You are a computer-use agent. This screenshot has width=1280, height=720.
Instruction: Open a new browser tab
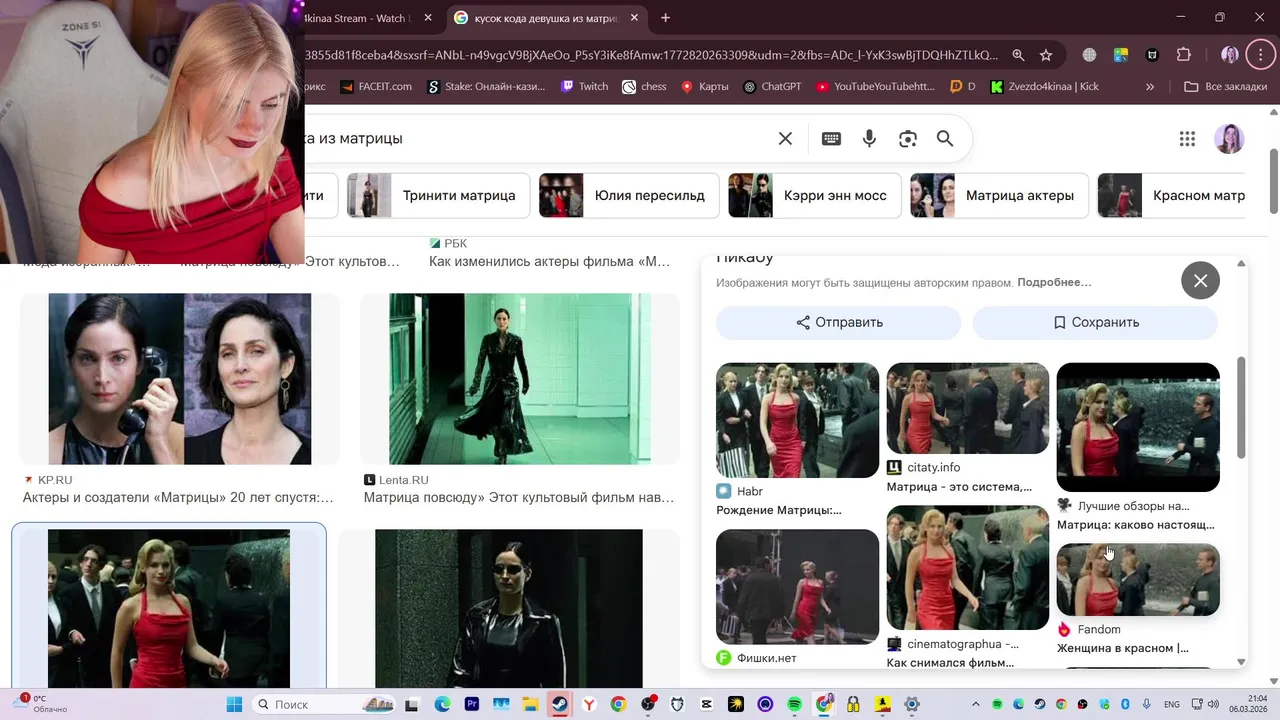pyautogui.click(x=666, y=18)
